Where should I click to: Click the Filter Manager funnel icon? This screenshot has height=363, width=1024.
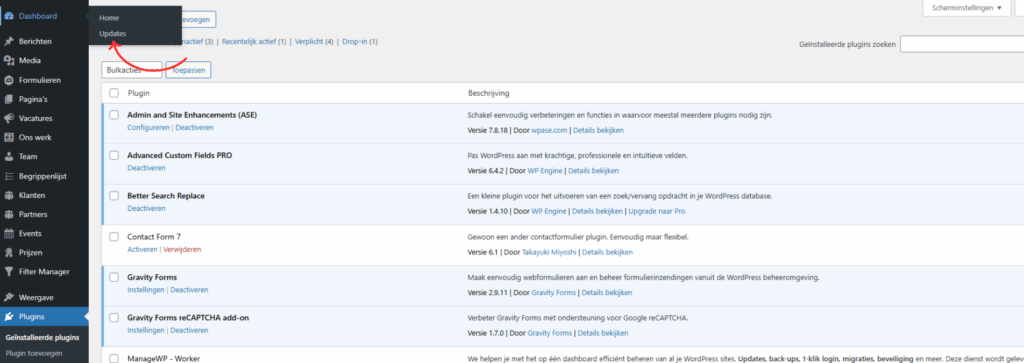coord(8,272)
